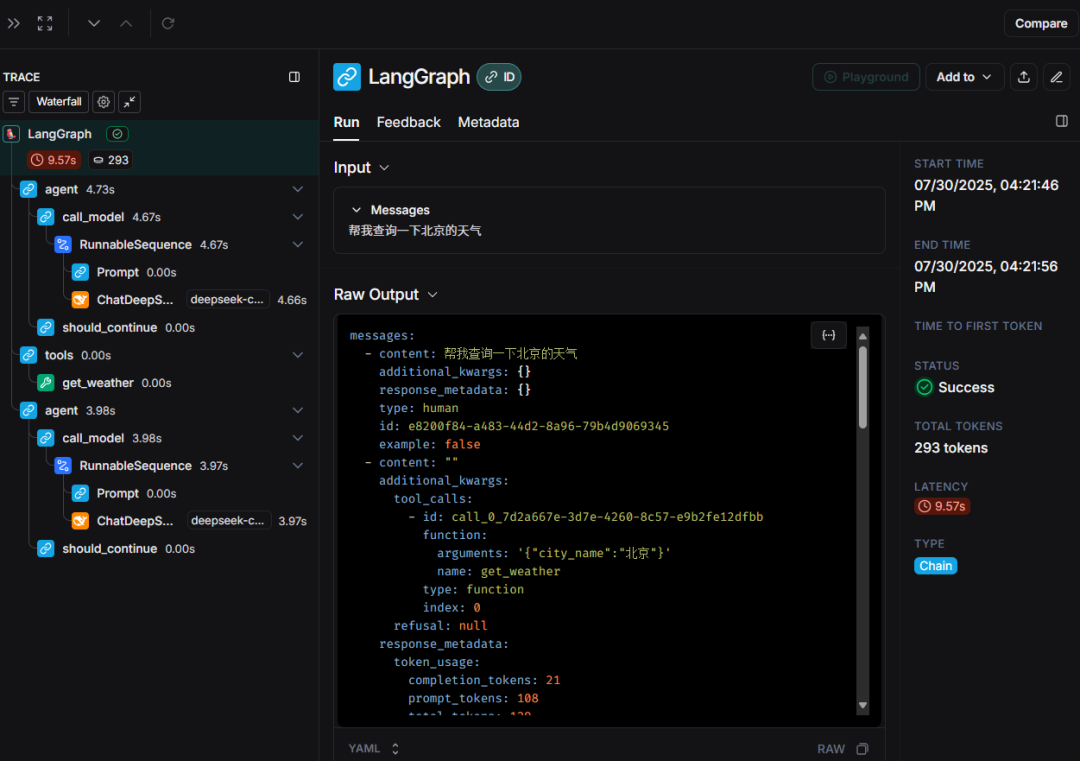Collapse the Messages section under Input
Screen dimensions: 1080x761
pyautogui.click(x=356, y=210)
